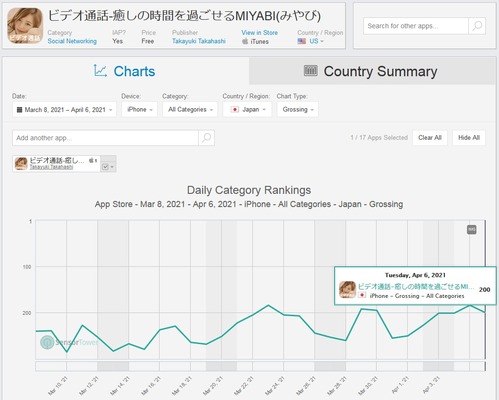
Task: Open the date range picker March 8 – April 6
Action: point(64,109)
